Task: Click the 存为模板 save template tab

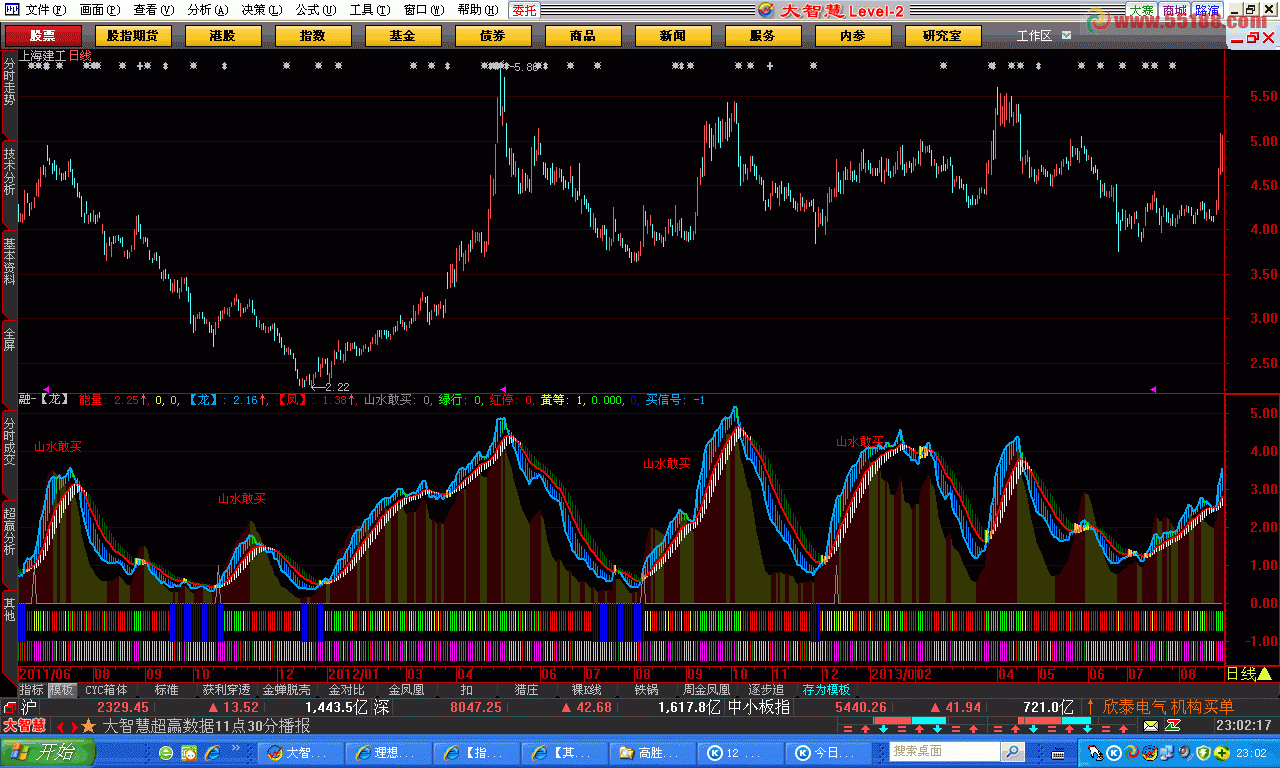Action: (826, 690)
